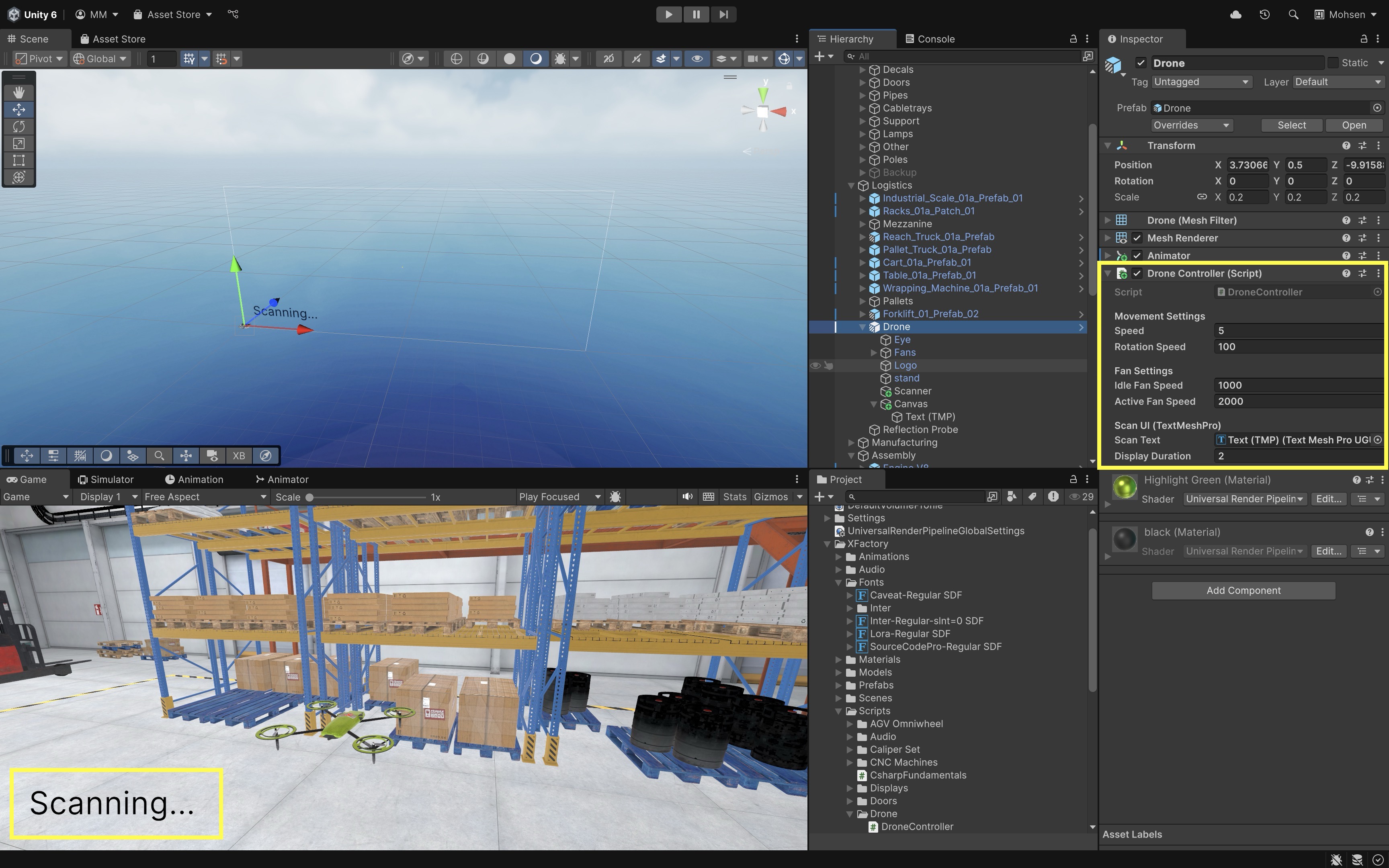Click the Unity Cloud icon

pyautogui.click(x=1236, y=14)
